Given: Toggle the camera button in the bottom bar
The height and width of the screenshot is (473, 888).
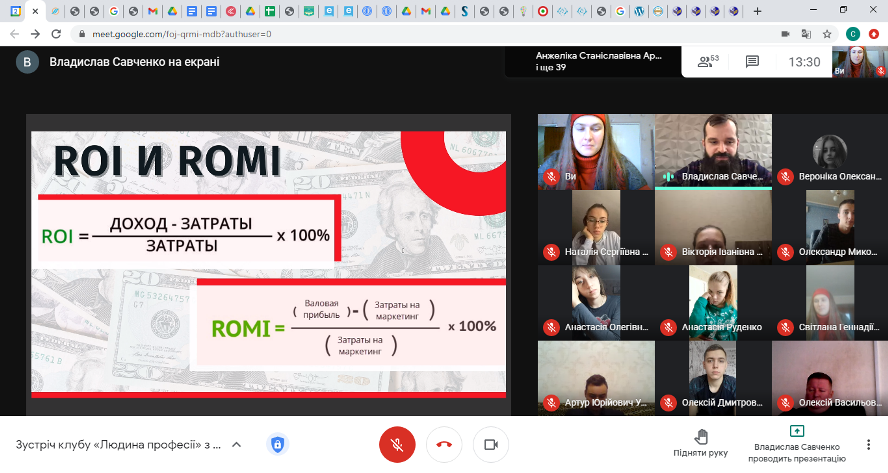Looking at the screenshot, I should coord(490,444).
